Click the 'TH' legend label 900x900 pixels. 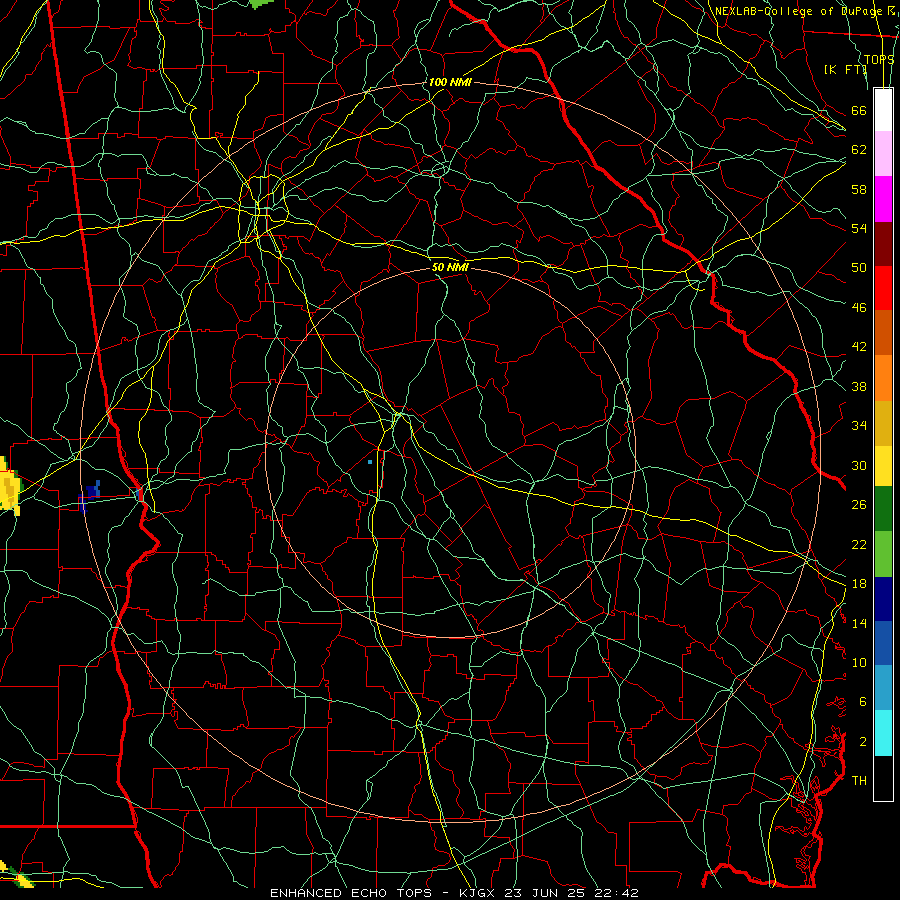click(x=859, y=781)
